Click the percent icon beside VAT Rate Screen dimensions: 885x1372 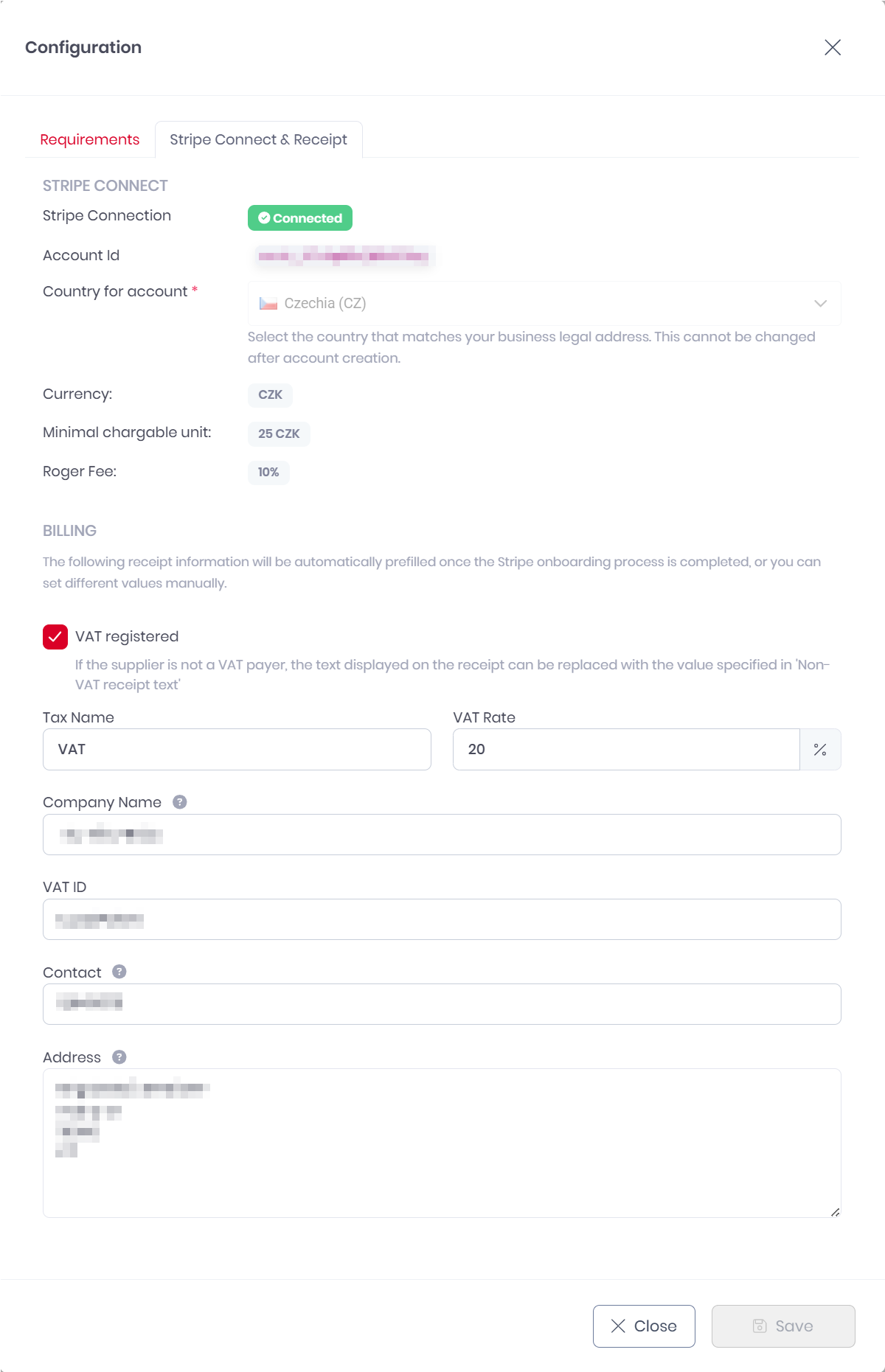tap(820, 750)
